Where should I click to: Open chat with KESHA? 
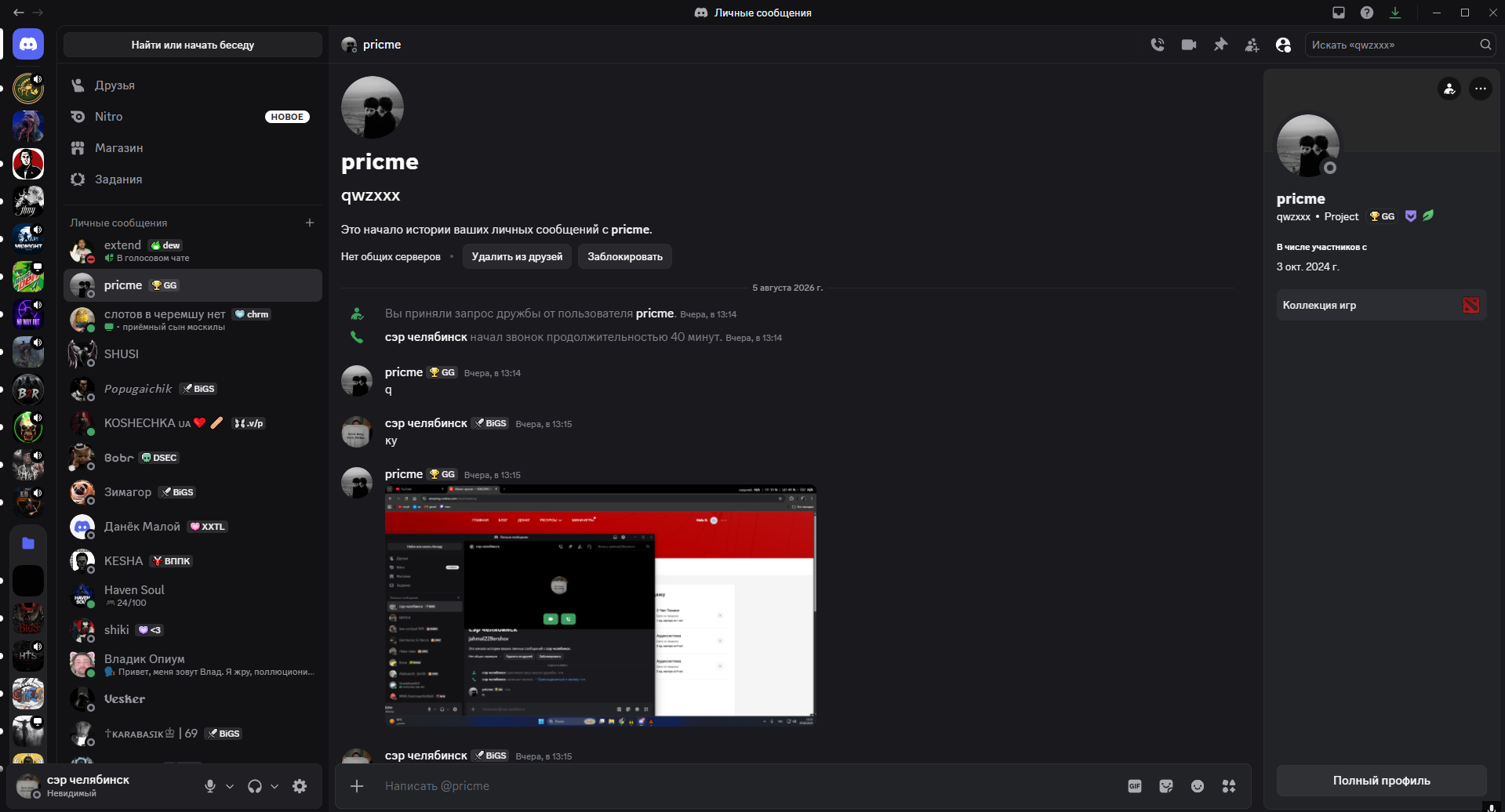193,561
